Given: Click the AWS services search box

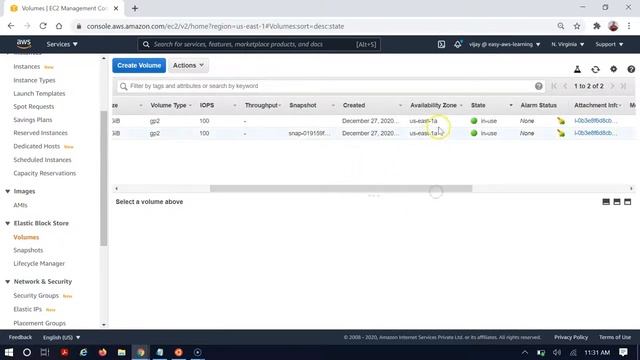Looking at the screenshot, I should (x=259, y=44).
